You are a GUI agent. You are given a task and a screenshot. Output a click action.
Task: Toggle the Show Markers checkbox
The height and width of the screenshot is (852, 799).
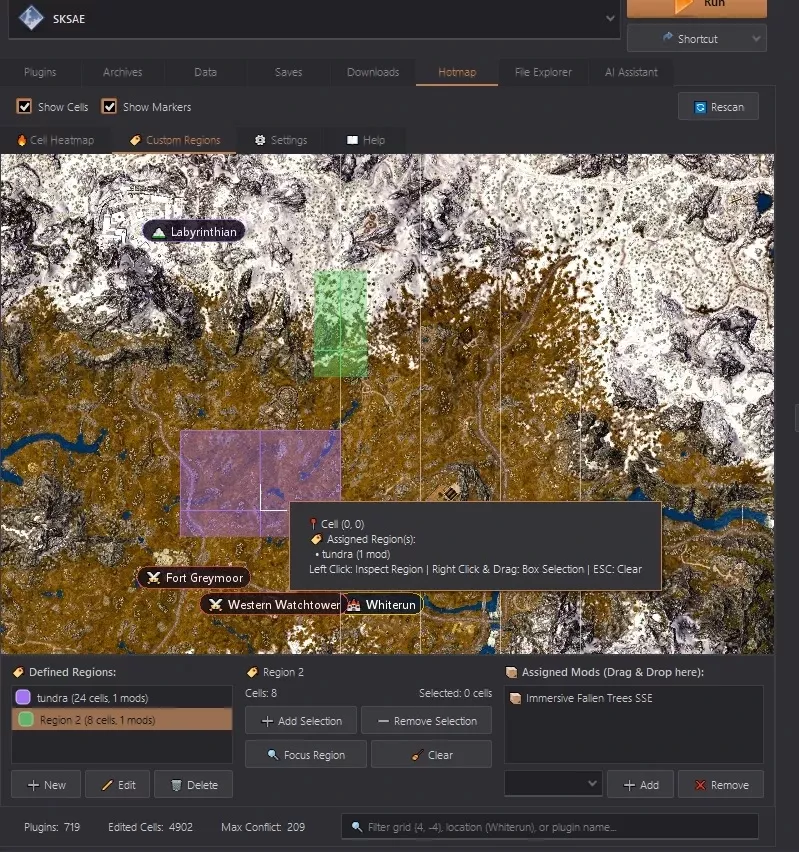109,106
